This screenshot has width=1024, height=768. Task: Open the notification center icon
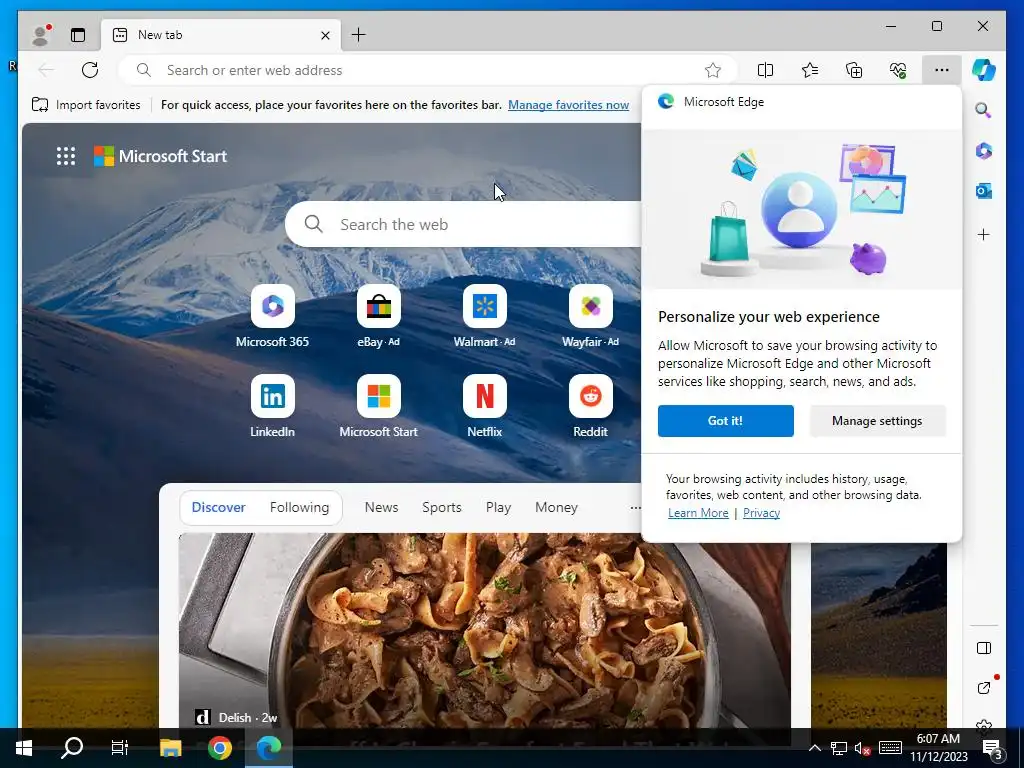(993, 749)
